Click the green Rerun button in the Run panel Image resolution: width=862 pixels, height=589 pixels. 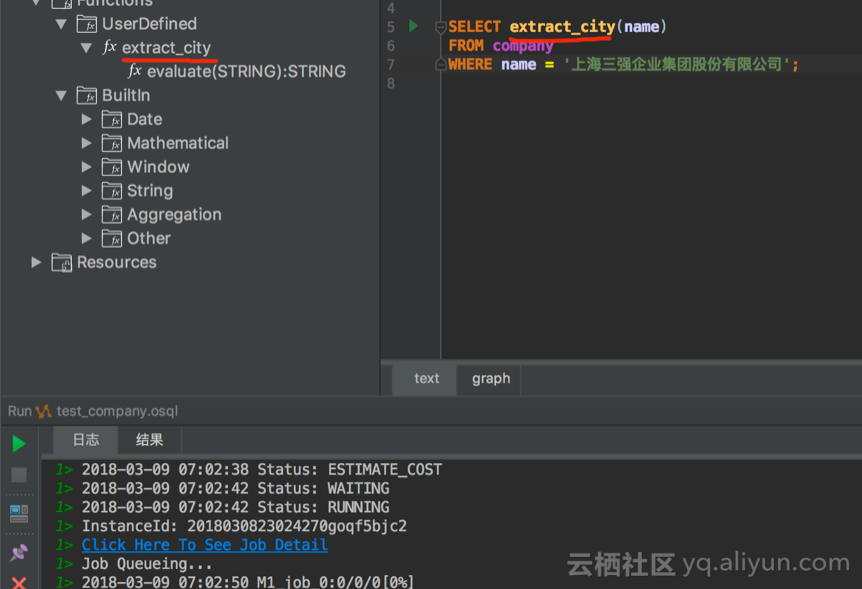[19, 443]
